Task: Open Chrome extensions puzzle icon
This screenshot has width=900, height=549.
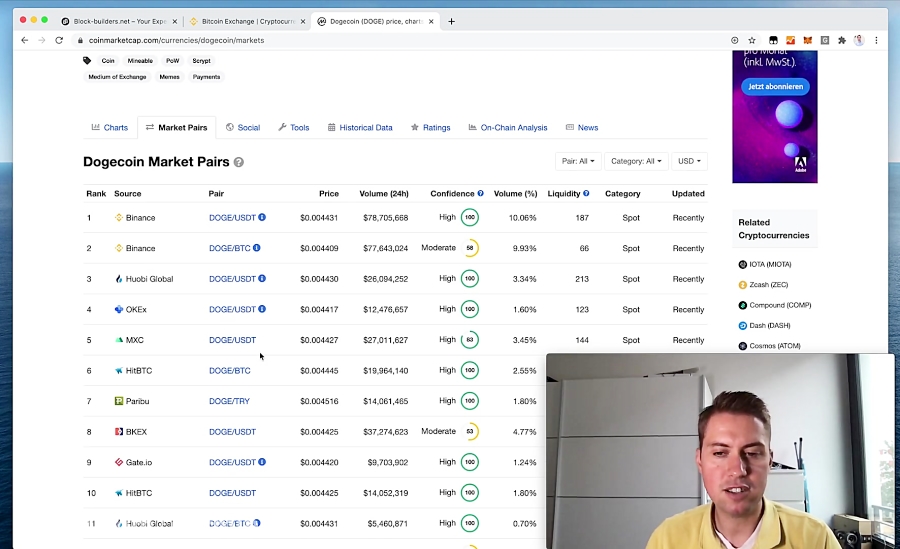Action: pyautogui.click(x=842, y=40)
